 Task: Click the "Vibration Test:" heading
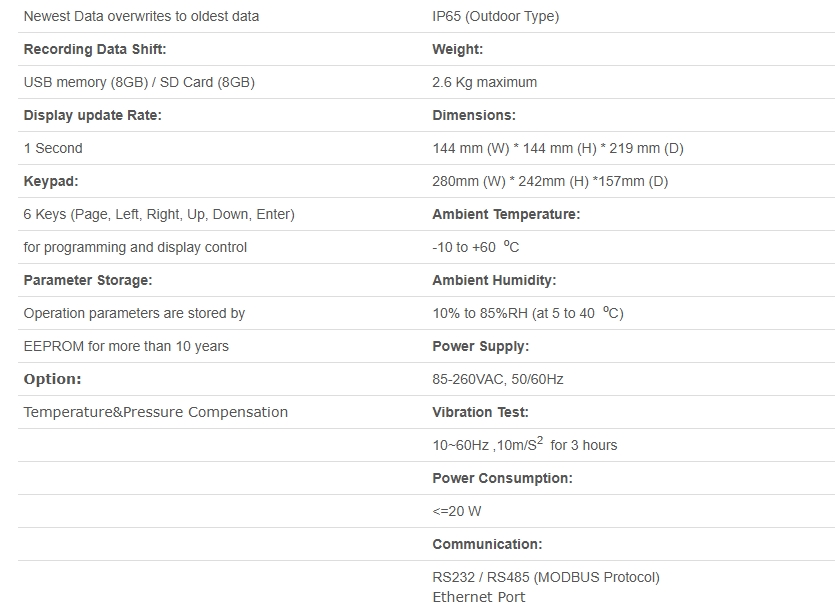coord(480,412)
